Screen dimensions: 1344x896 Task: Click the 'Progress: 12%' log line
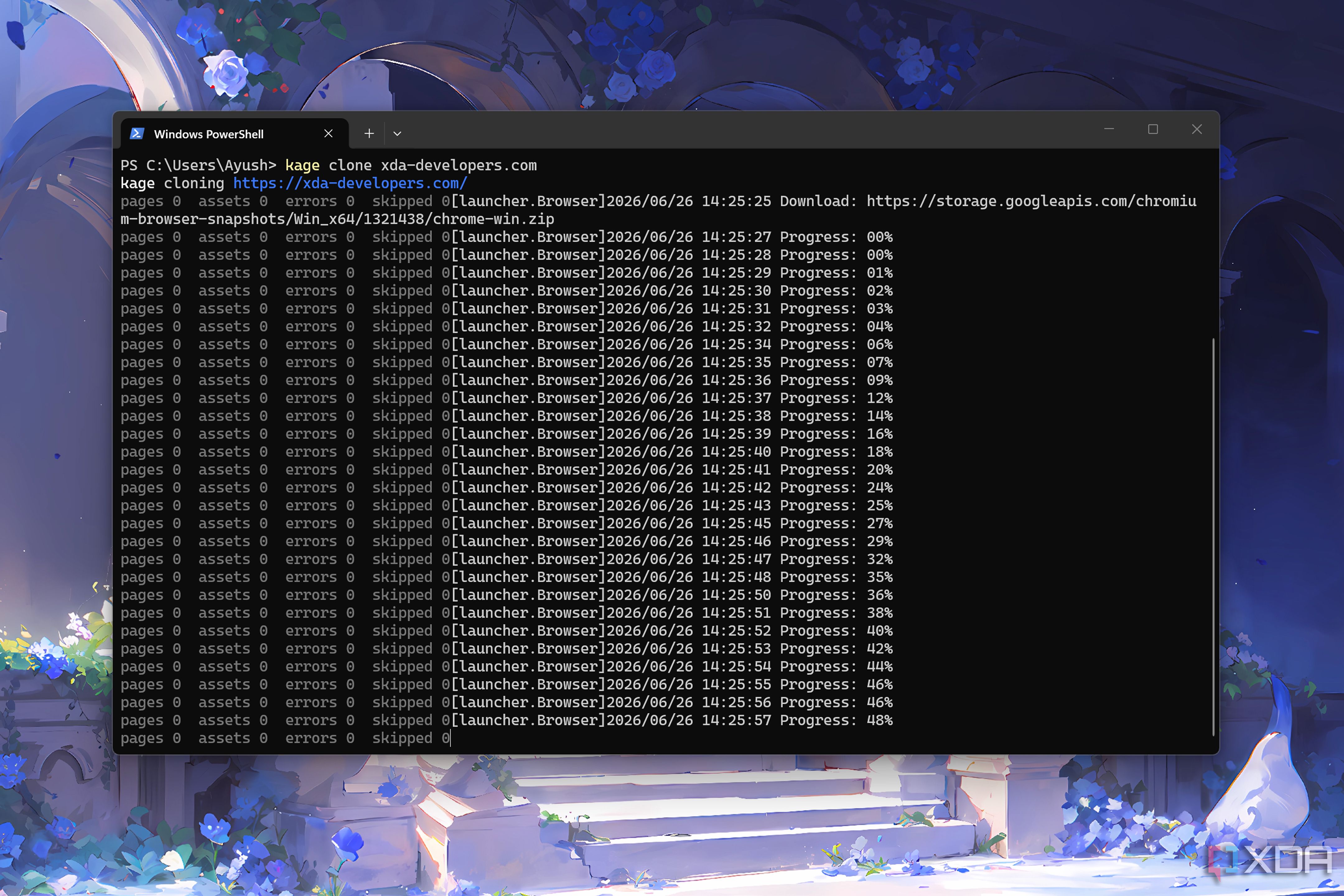(506, 398)
